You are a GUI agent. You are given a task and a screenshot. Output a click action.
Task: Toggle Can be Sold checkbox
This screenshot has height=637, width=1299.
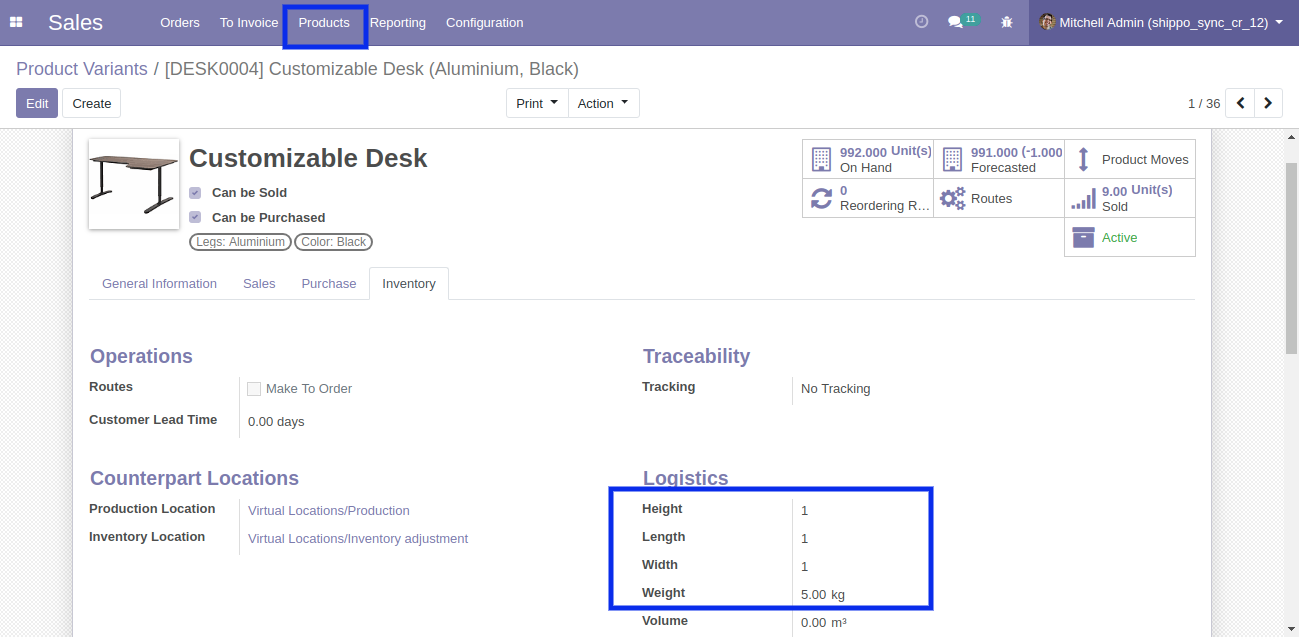point(195,193)
